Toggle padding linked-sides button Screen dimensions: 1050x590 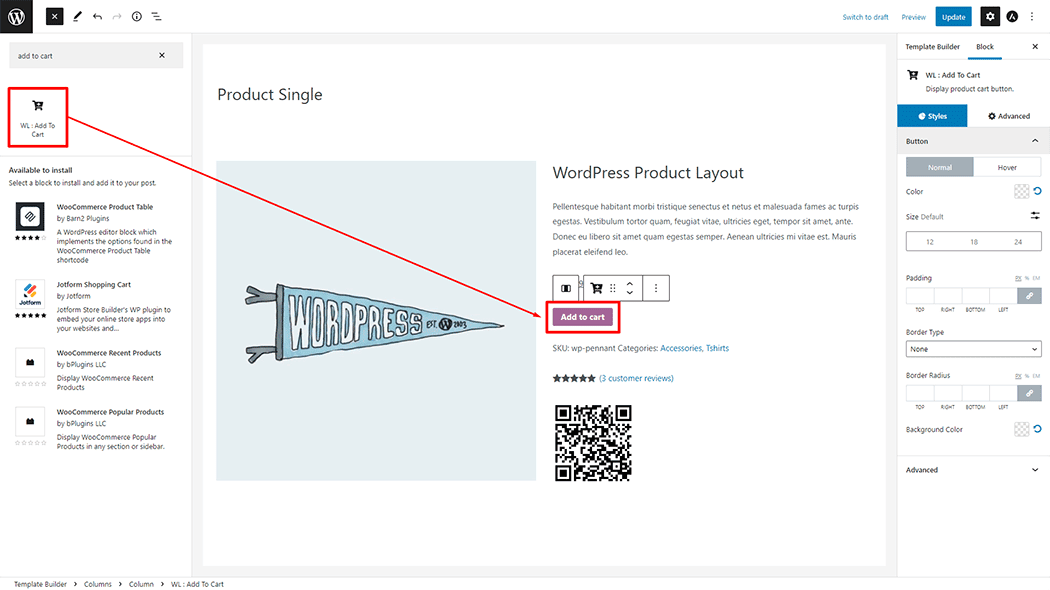[1029, 296]
